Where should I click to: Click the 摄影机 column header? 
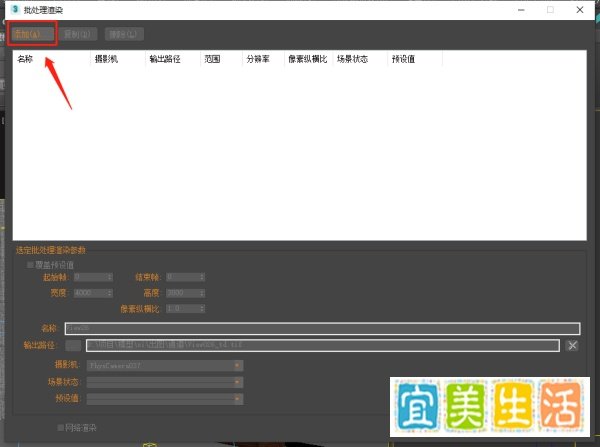point(106,59)
